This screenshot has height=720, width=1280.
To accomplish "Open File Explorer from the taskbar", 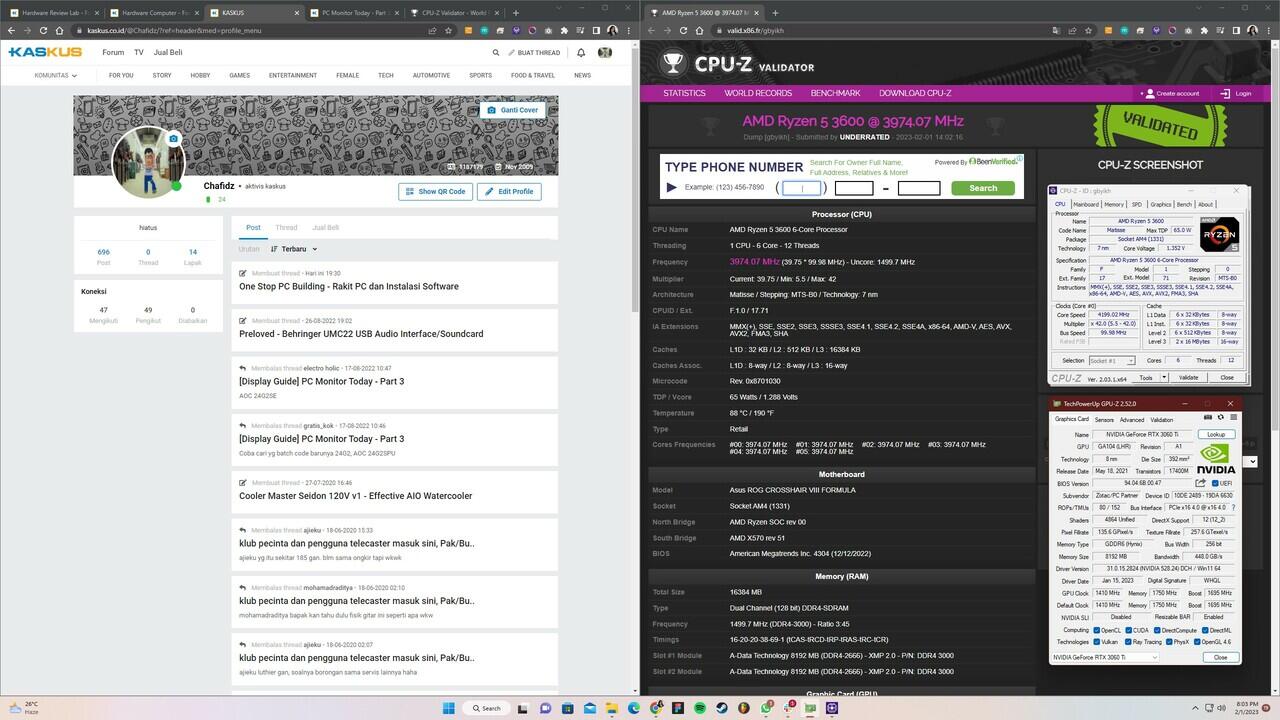I will [x=611, y=708].
